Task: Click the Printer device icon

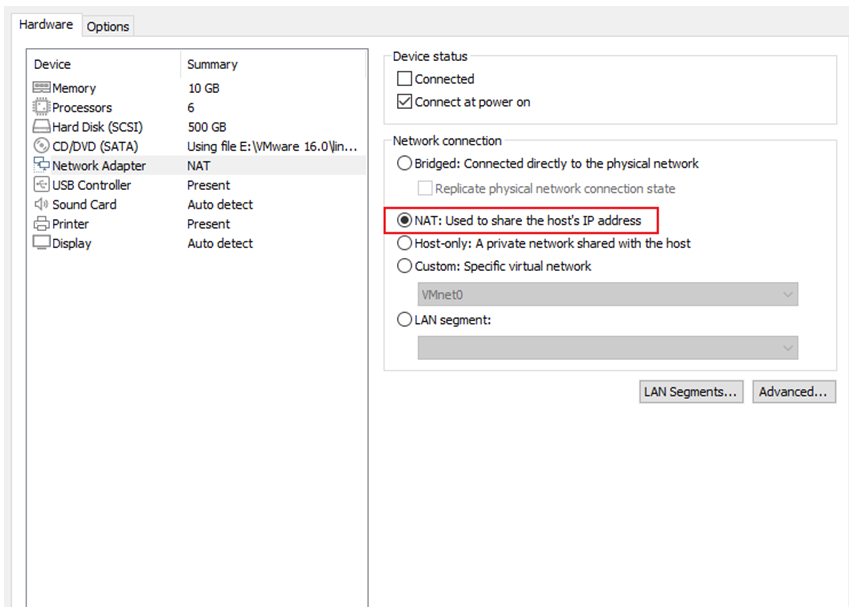Action: [41, 223]
